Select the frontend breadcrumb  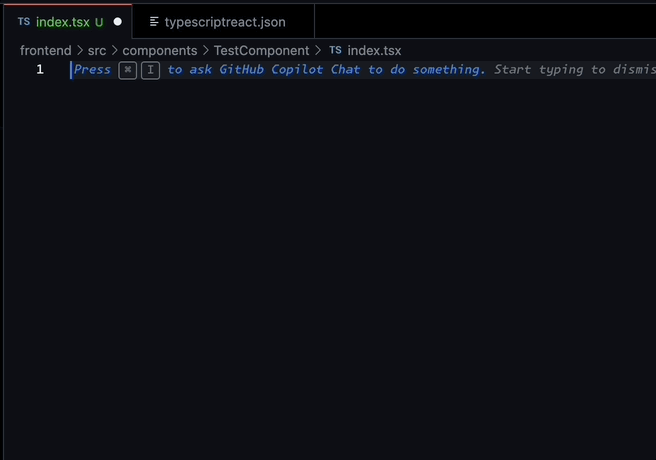(46, 51)
